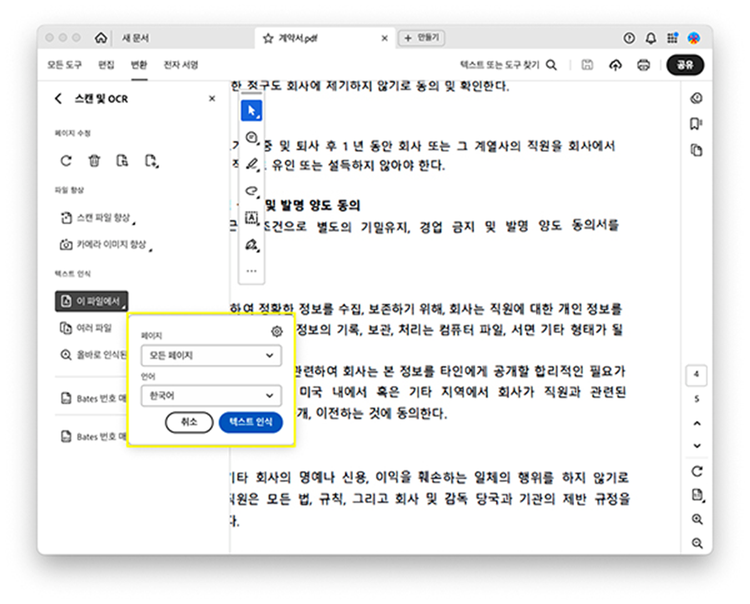Open the 편집 menu
Screen dimensions: 750x604
tap(106, 65)
